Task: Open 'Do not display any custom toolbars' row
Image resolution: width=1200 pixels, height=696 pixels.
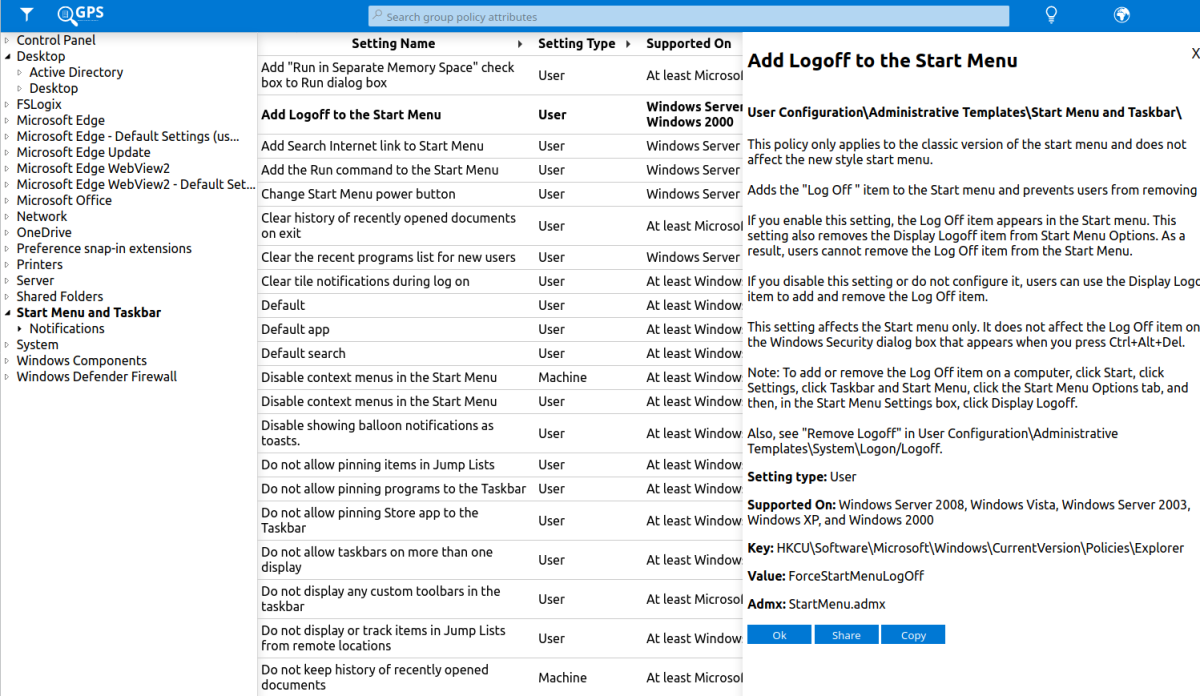Action: pos(500,599)
